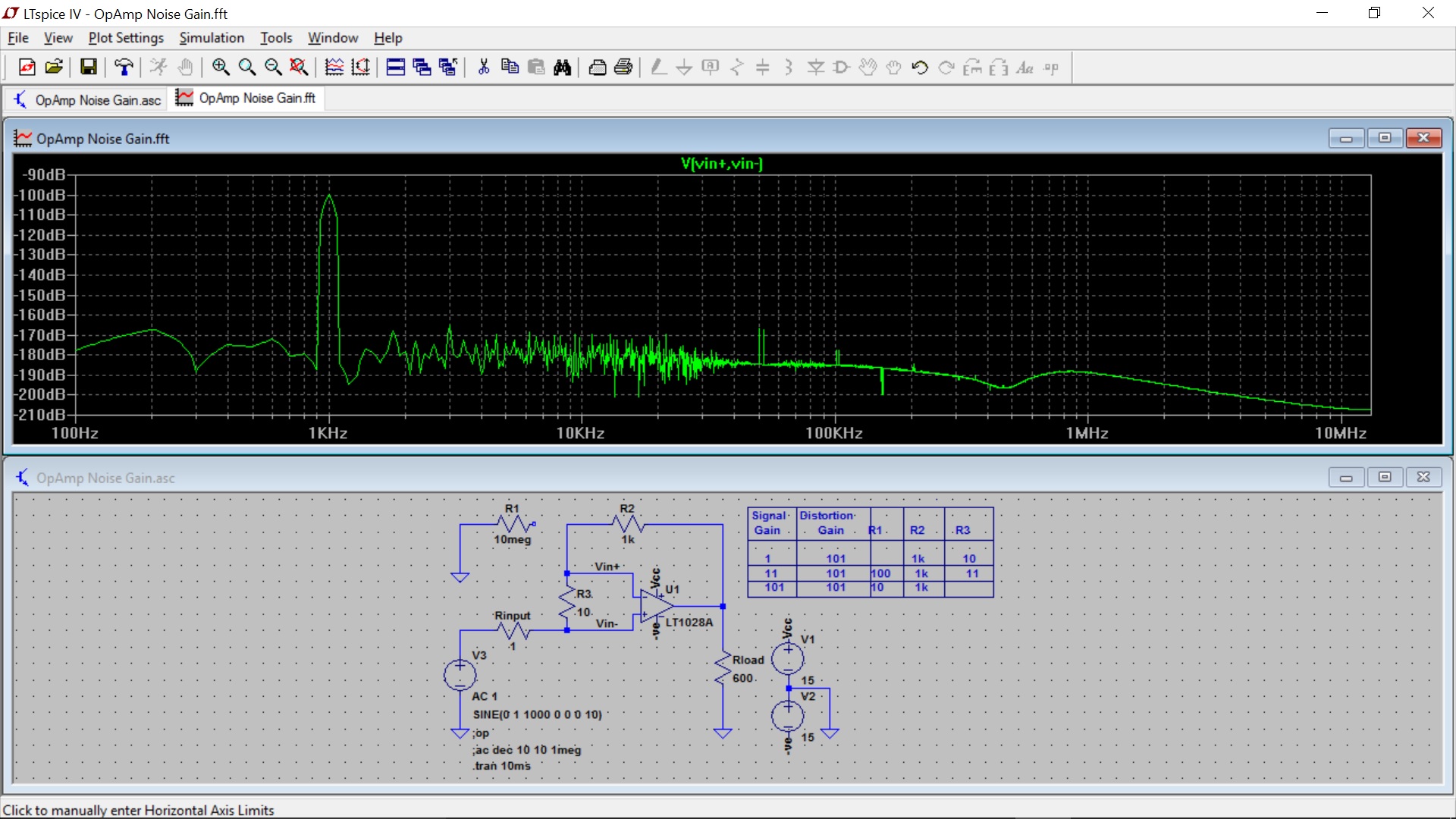Click the Rotate component icon
Screen dimensions: 1456x819
[973, 67]
